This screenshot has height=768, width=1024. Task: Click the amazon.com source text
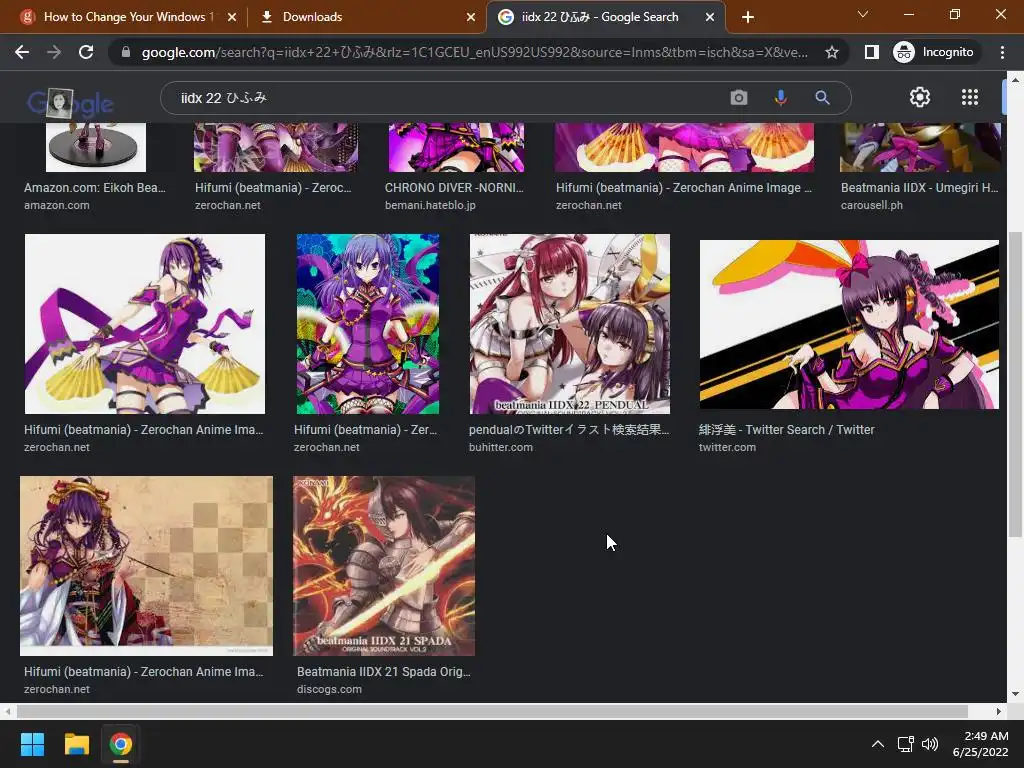(x=57, y=205)
